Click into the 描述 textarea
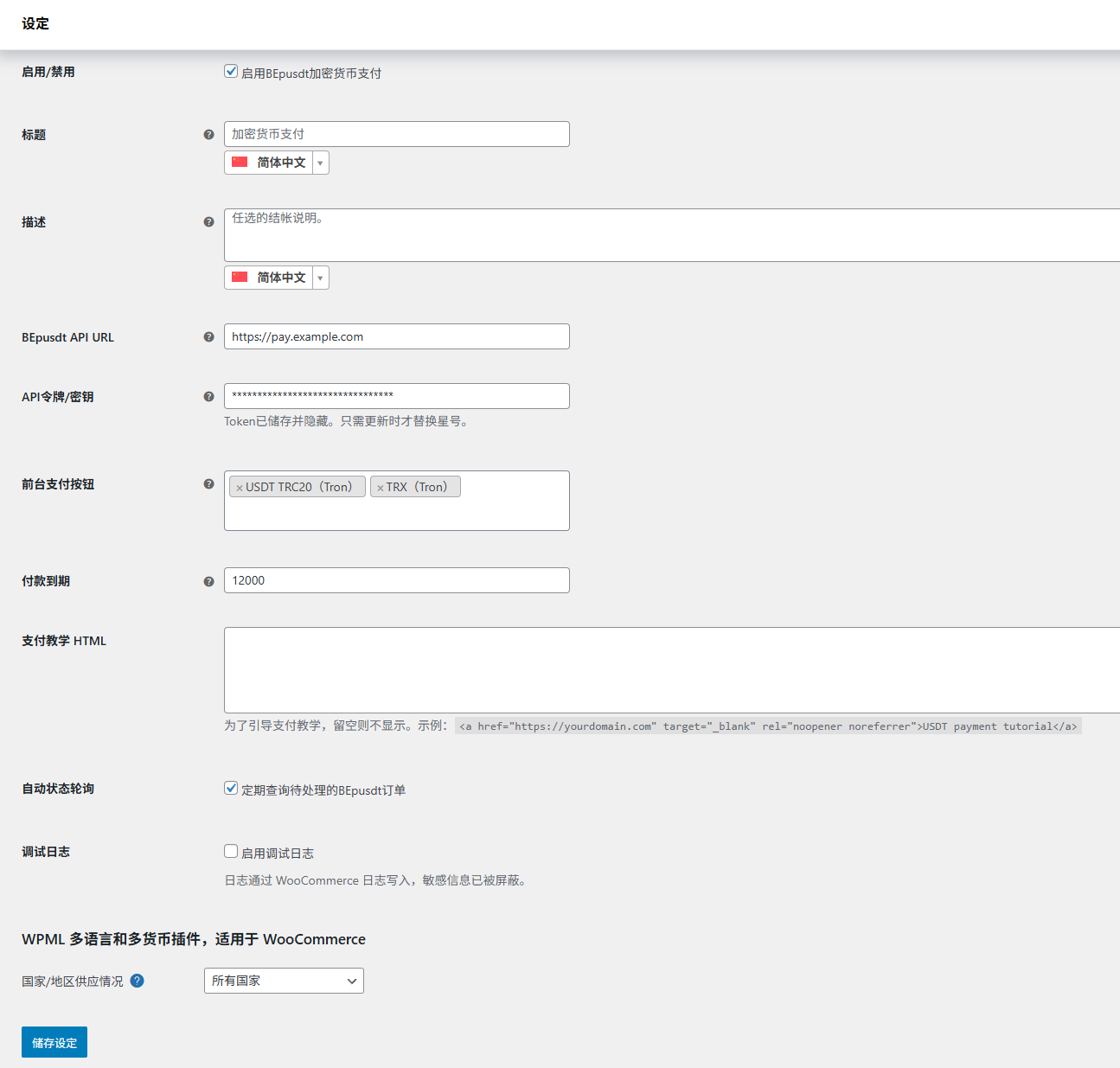The image size is (1120, 1068). 672,235
